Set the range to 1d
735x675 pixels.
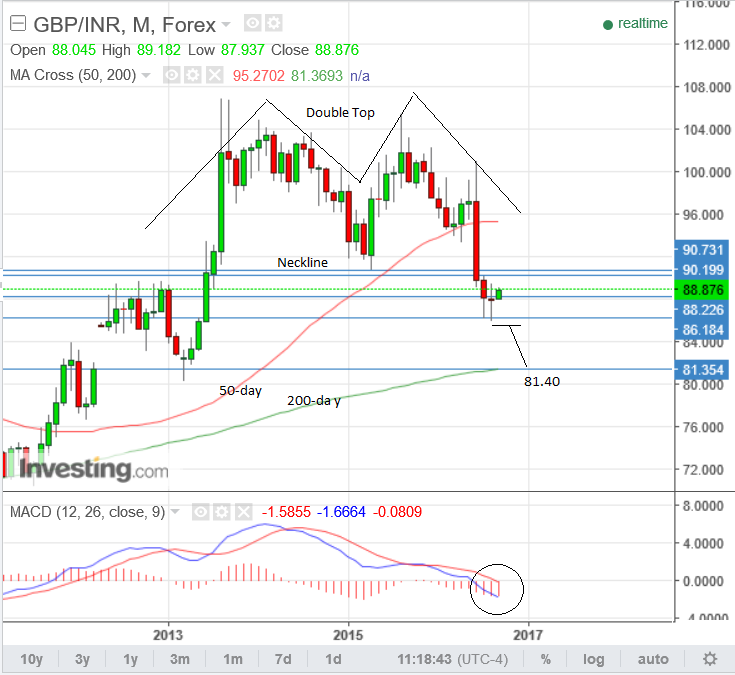334,659
